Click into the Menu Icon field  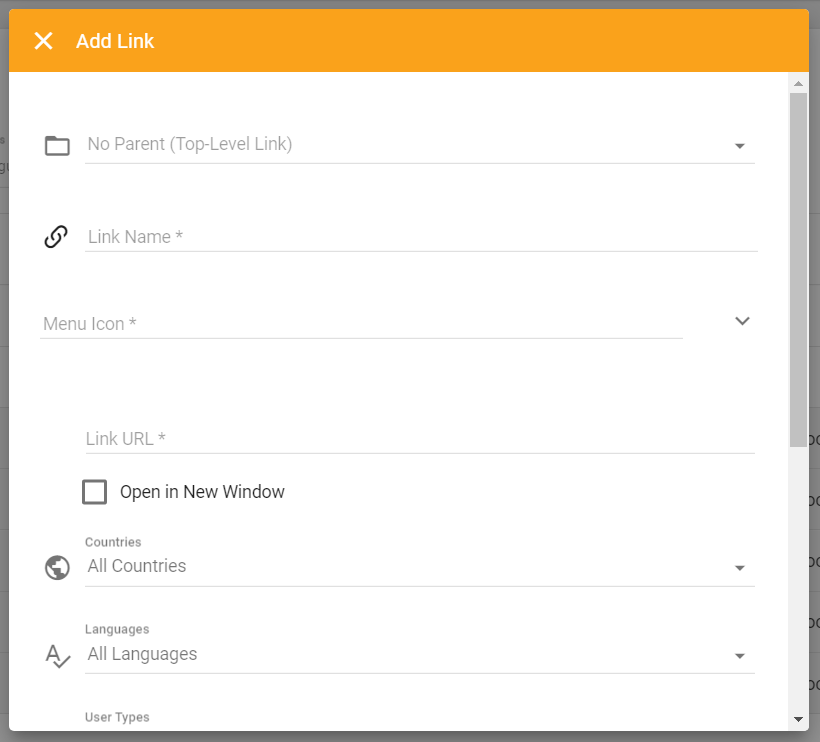point(360,324)
